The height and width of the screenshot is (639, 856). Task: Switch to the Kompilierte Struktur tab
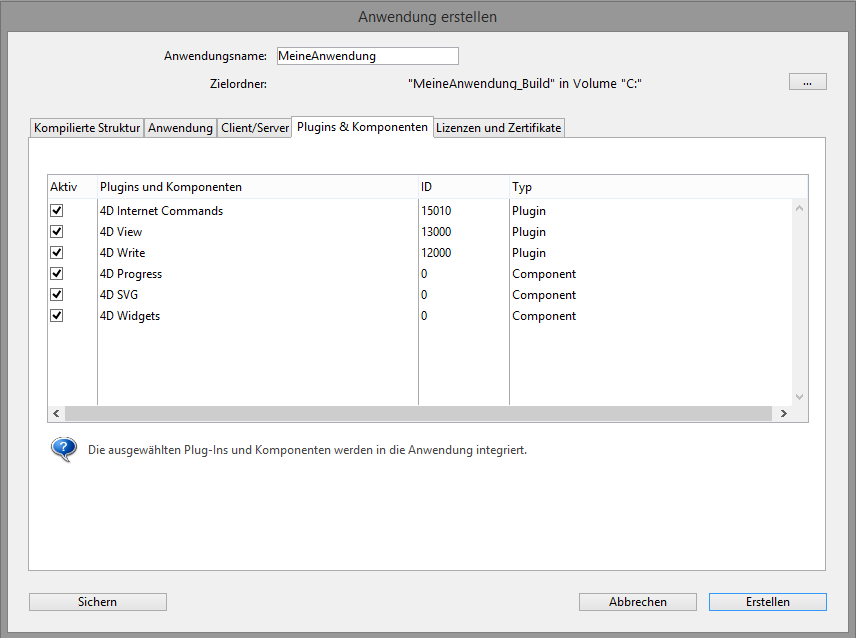(87, 128)
